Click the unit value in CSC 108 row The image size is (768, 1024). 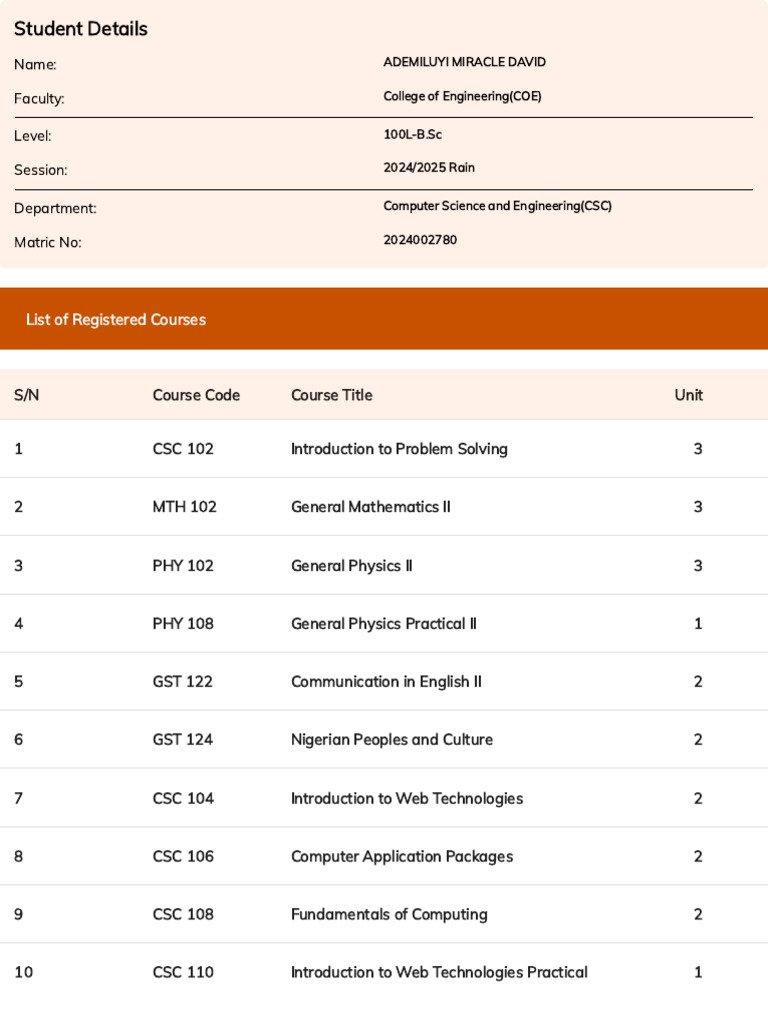tap(698, 914)
